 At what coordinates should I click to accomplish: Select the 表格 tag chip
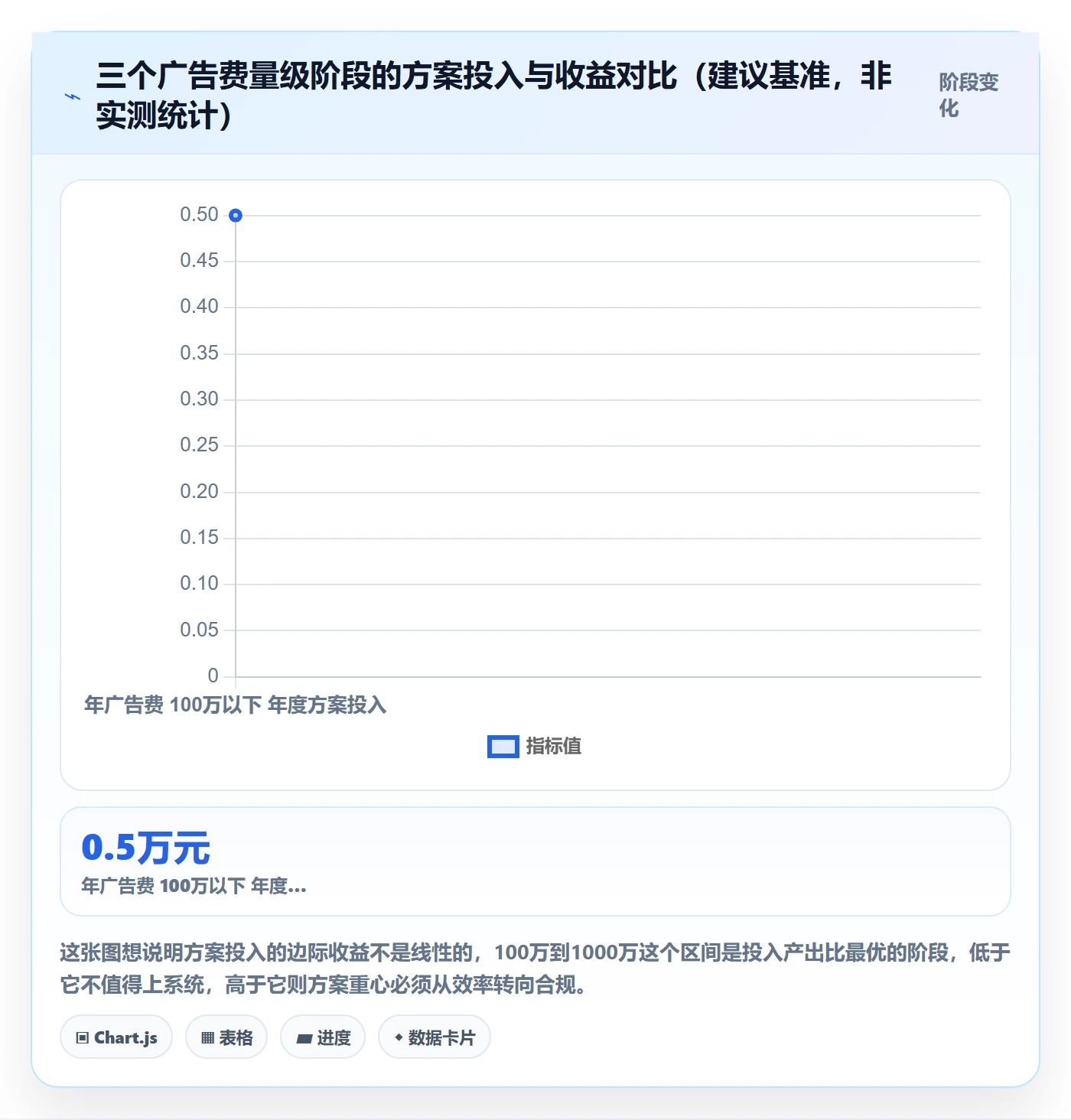point(226,1037)
